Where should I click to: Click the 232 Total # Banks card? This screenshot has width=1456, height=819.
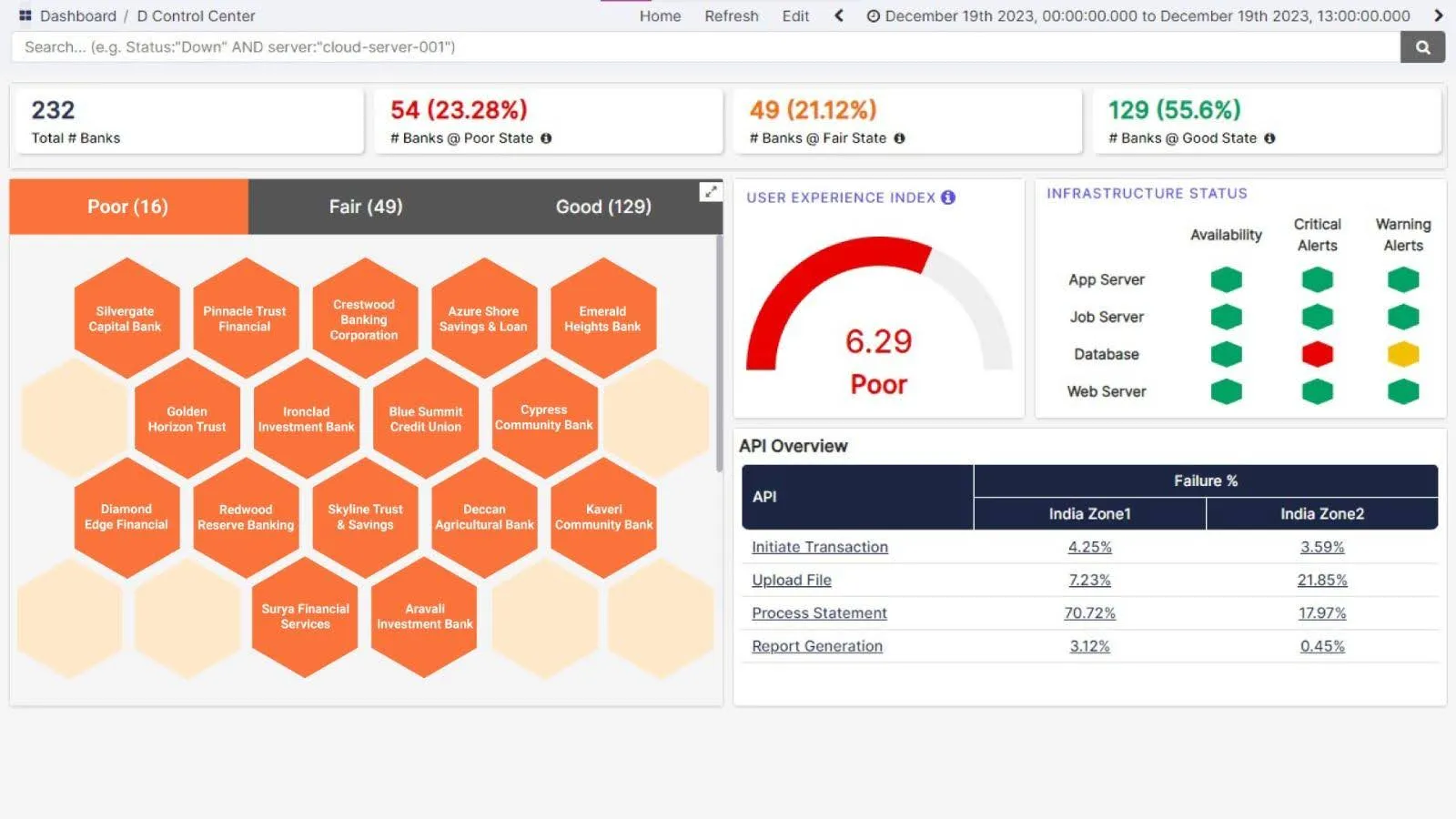189,122
